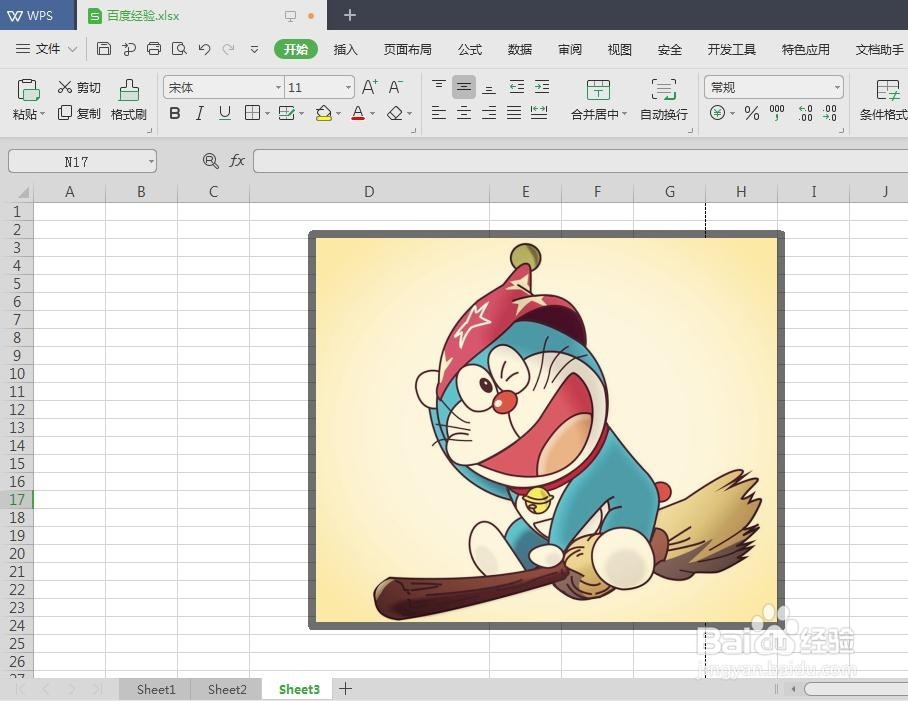Open number format 常规 dropdown
Image resolution: width=908 pixels, height=701 pixels.
click(x=837, y=87)
